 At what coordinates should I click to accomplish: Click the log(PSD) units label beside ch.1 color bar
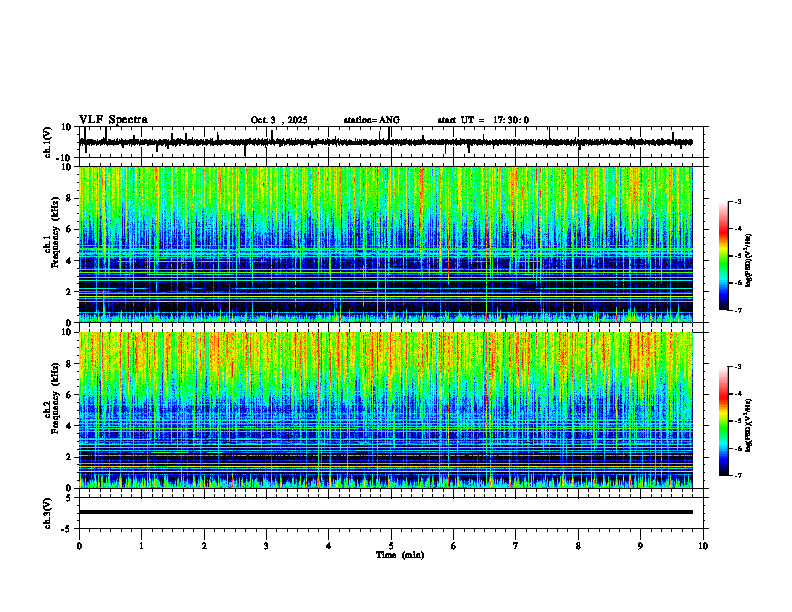click(748, 260)
